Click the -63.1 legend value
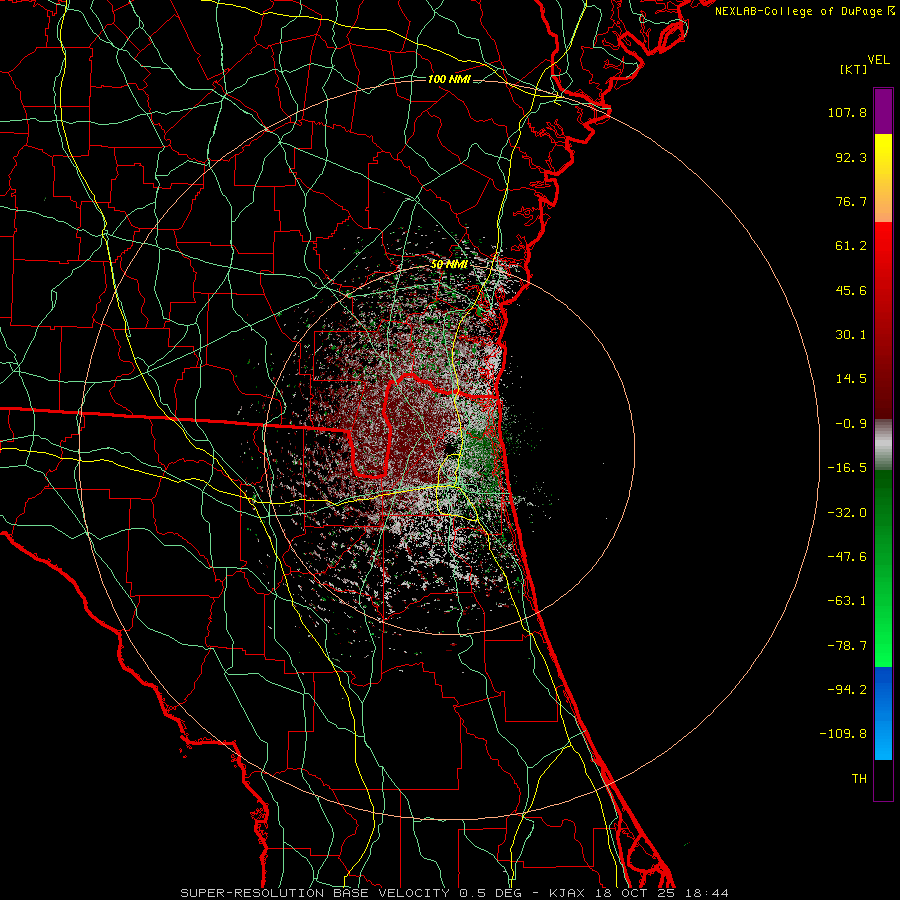This screenshot has height=900, width=900. tap(847, 601)
